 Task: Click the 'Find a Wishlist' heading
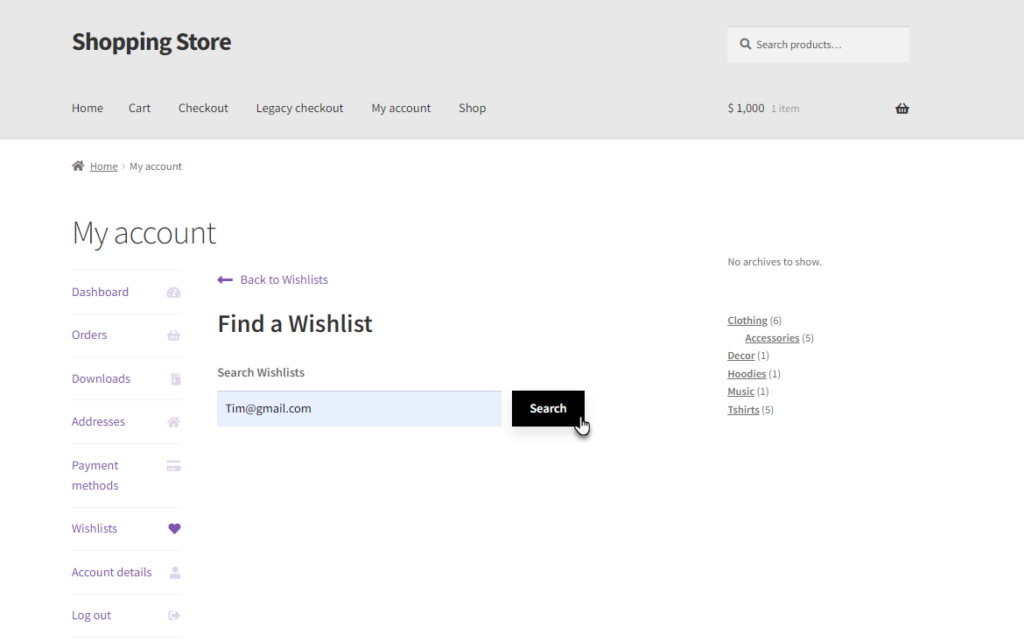click(295, 323)
